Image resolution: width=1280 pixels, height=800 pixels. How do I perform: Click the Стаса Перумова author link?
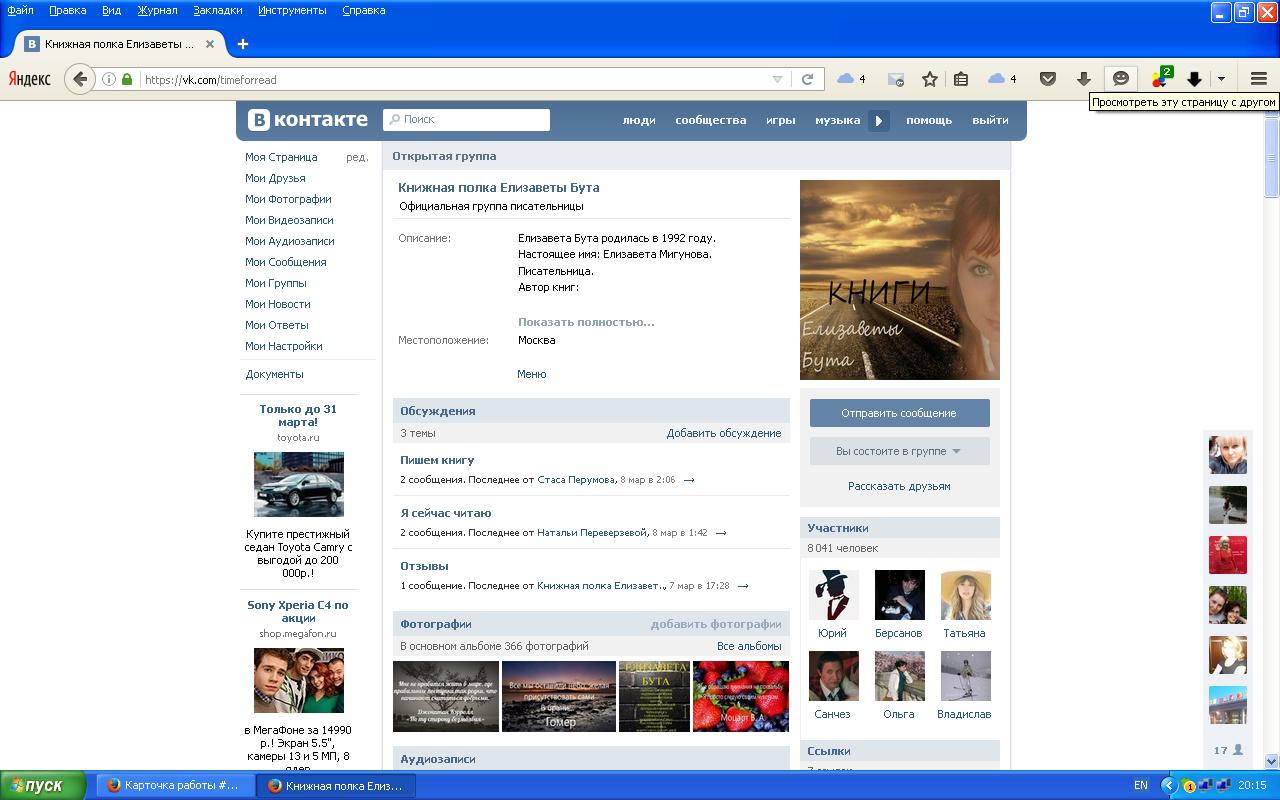pyautogui.click(x=576, y=480)
